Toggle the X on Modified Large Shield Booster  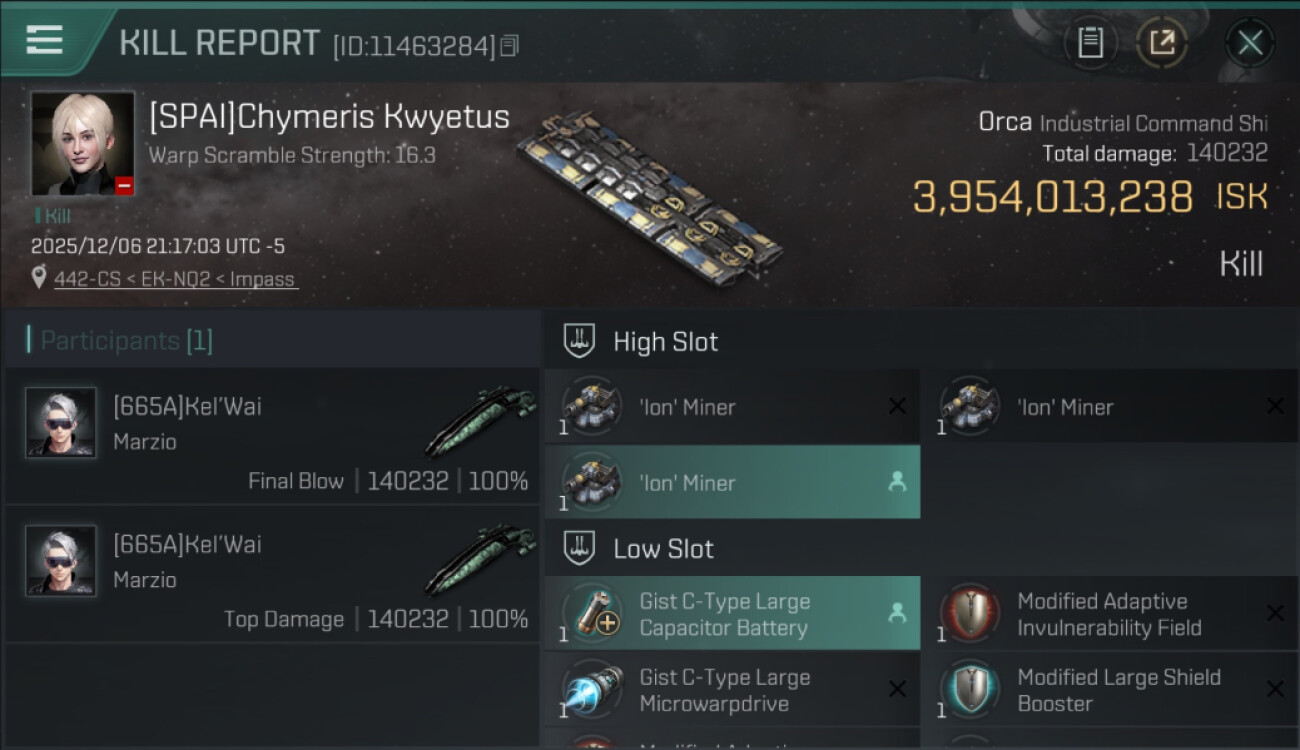pyautogui.click(x=1275, y=689)
